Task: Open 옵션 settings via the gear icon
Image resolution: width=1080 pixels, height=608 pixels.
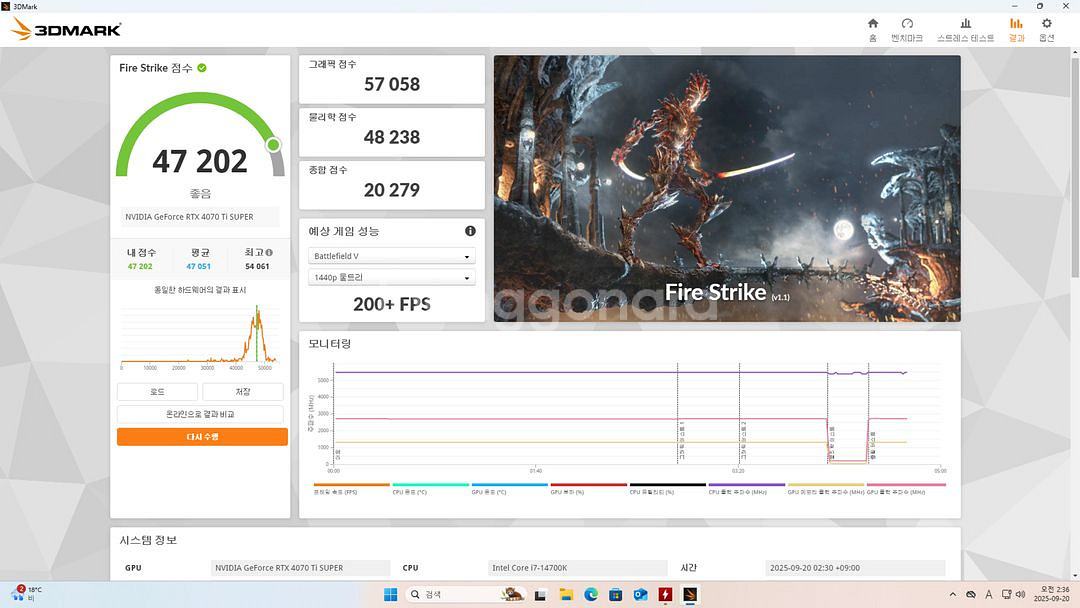Action: coord(1046,24)
